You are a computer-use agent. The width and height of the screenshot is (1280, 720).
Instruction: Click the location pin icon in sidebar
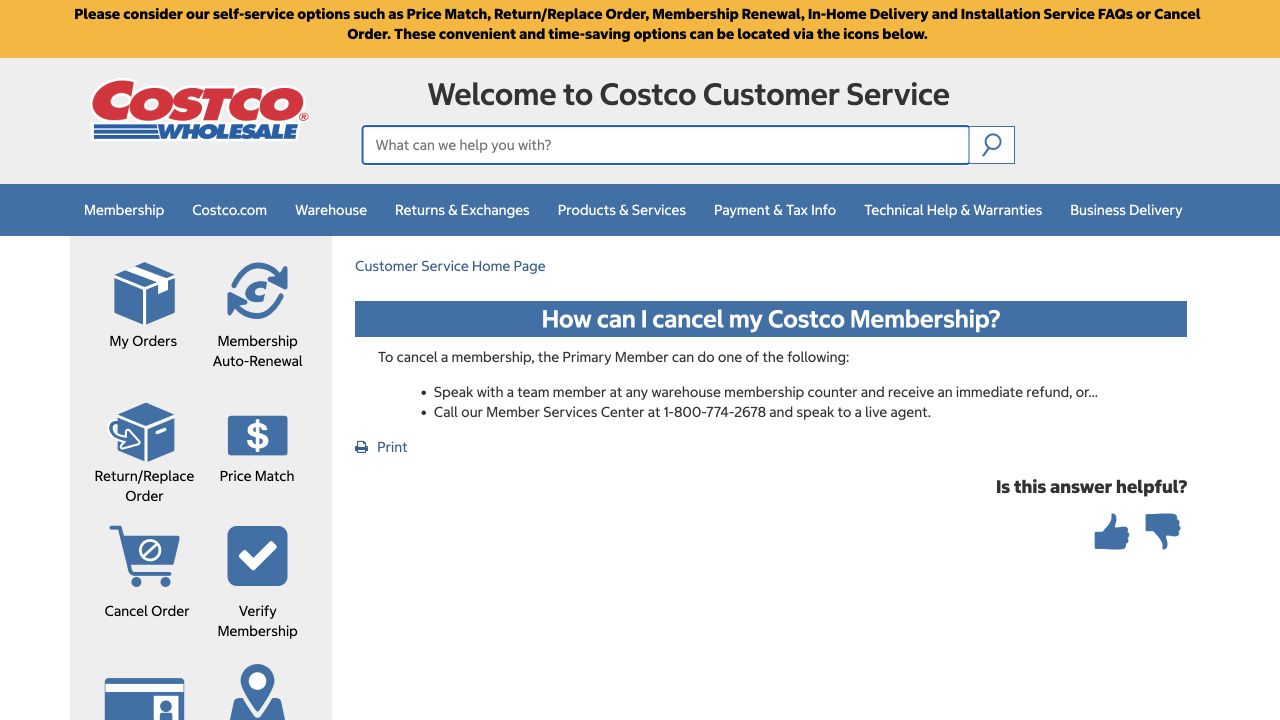(257, 693)
